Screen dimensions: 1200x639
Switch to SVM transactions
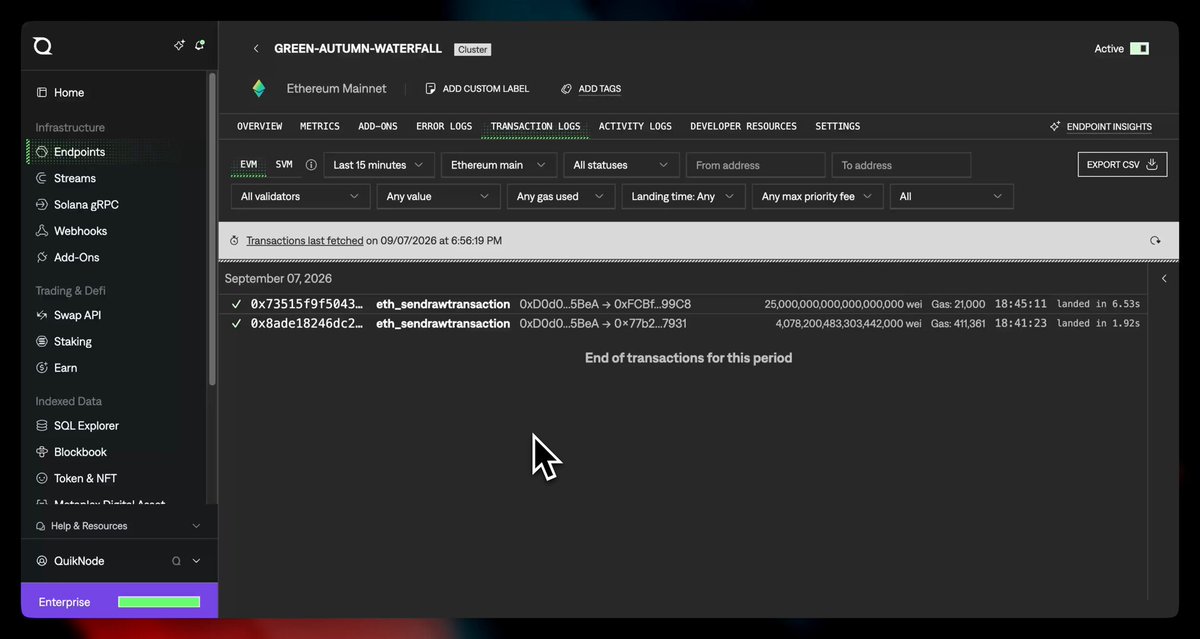[284, 165]
